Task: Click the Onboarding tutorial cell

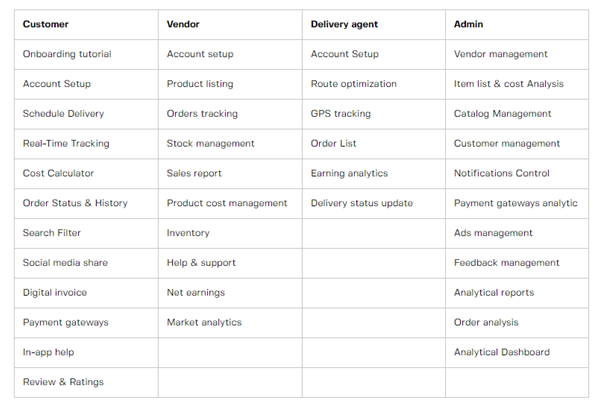Action: point(67,54)
